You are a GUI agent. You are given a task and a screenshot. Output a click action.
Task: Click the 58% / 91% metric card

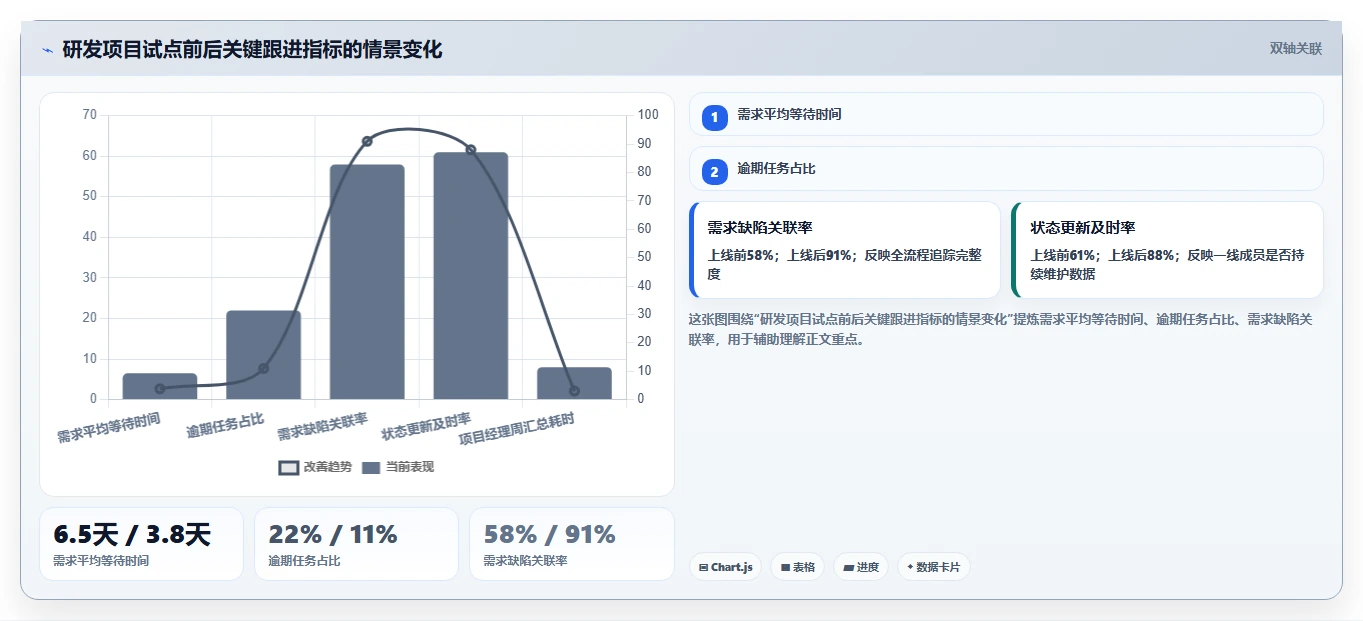[571, 544]
